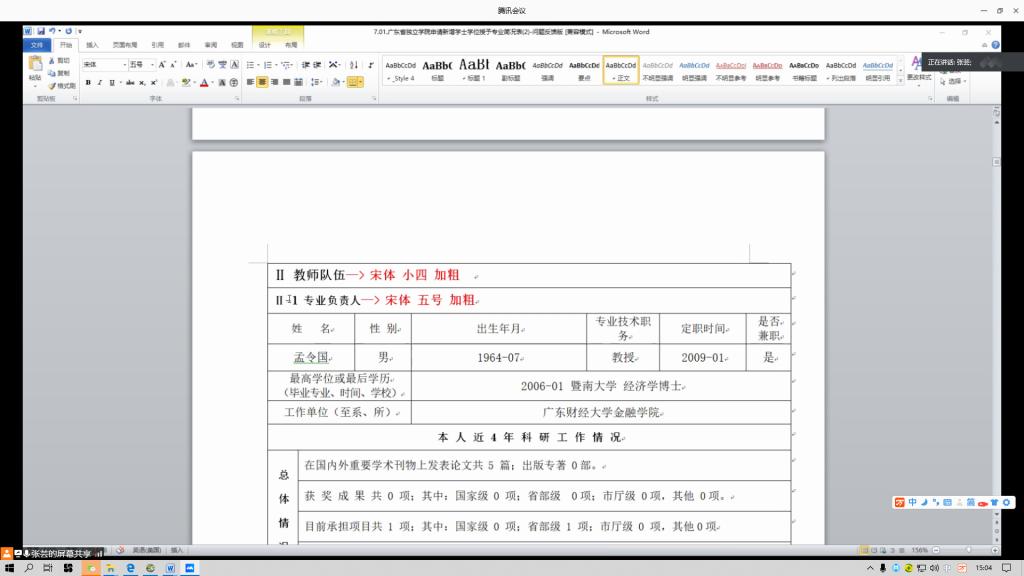1024x576 pixels.
Task: Open the font size dropdown 五号
Action: (x=152, y=65)
